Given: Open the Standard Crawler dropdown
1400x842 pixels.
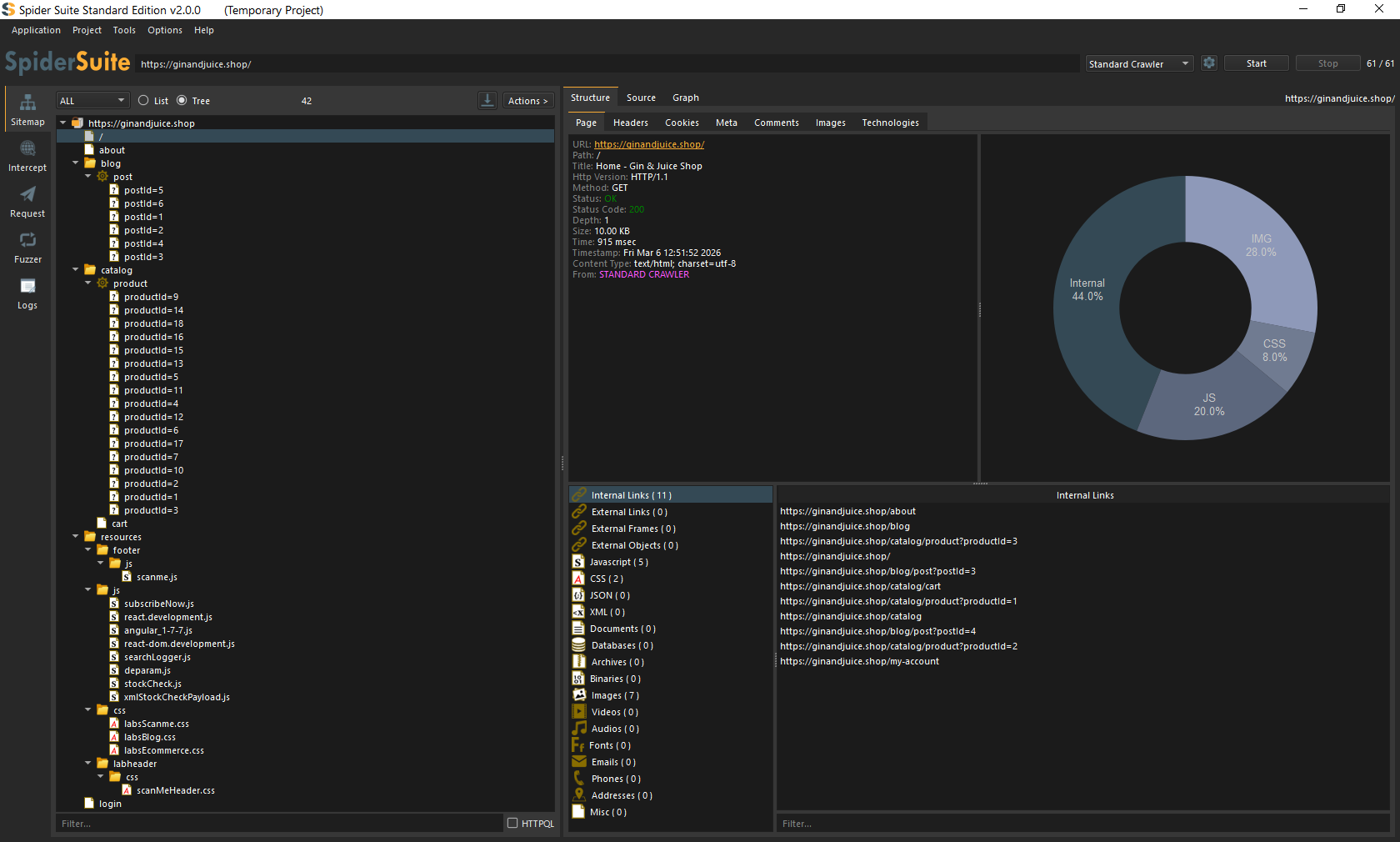Looking at the screenshot, I should 1139,64.
